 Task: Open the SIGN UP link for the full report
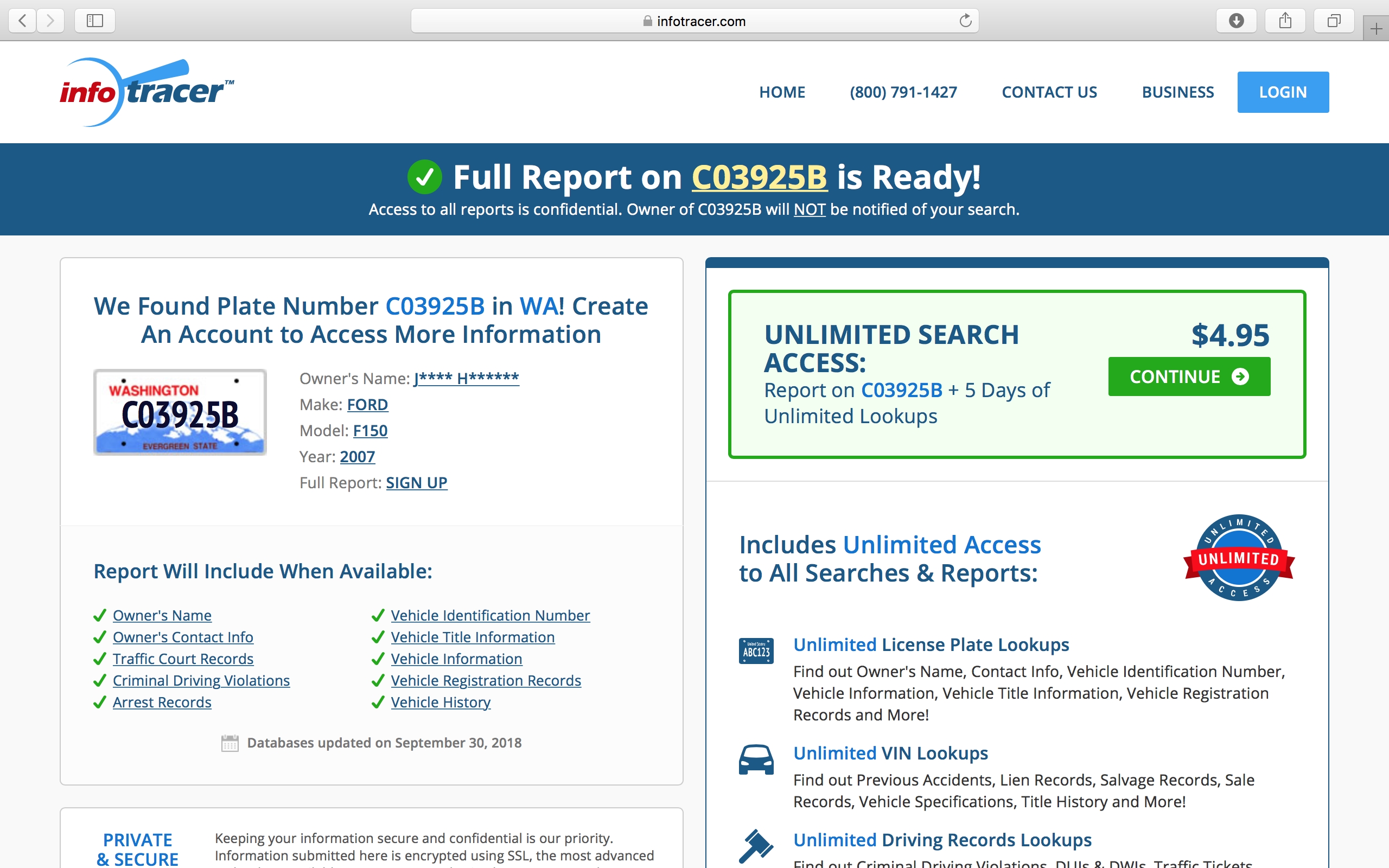click(417, 482)
